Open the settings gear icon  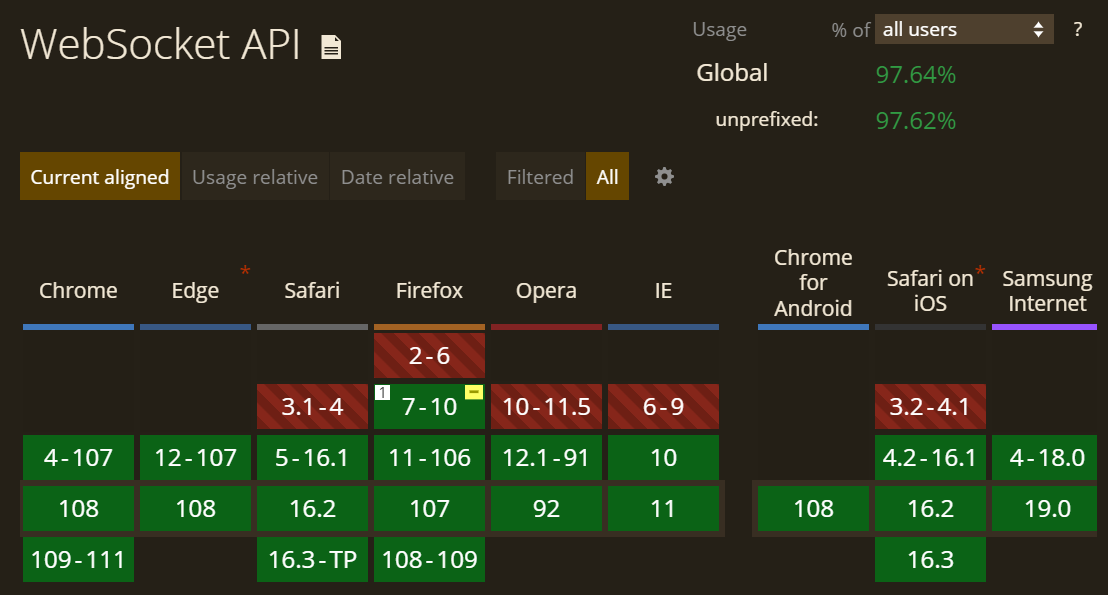pos(664,176)
